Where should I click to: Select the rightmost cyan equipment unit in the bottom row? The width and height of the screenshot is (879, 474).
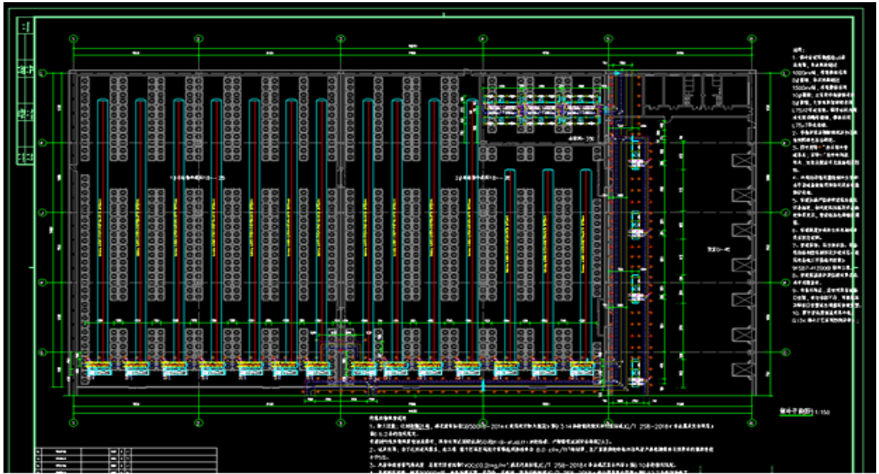coord(583,369)
